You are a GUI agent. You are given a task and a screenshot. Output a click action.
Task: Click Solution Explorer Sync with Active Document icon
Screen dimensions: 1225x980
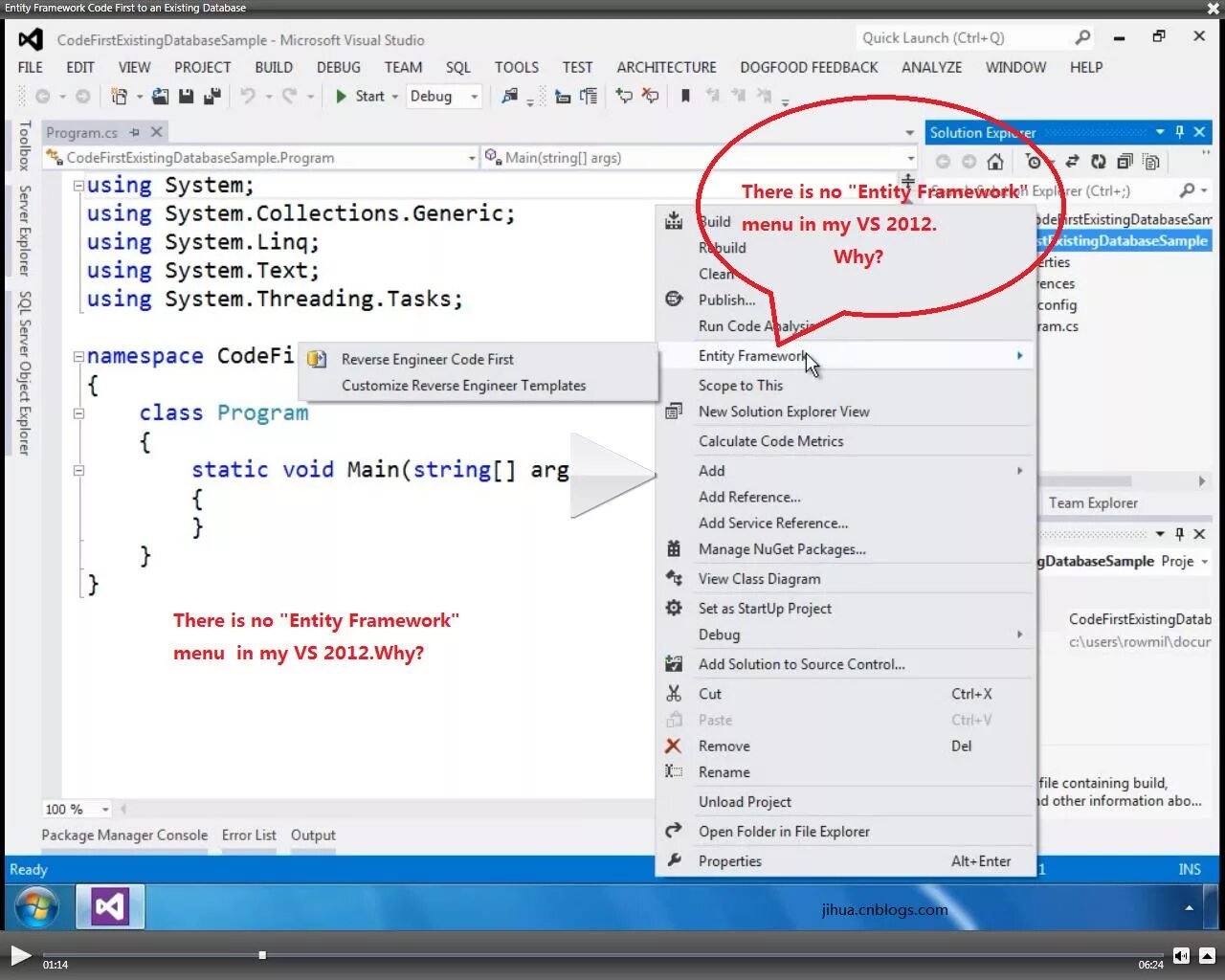(x=1072, y=162)
